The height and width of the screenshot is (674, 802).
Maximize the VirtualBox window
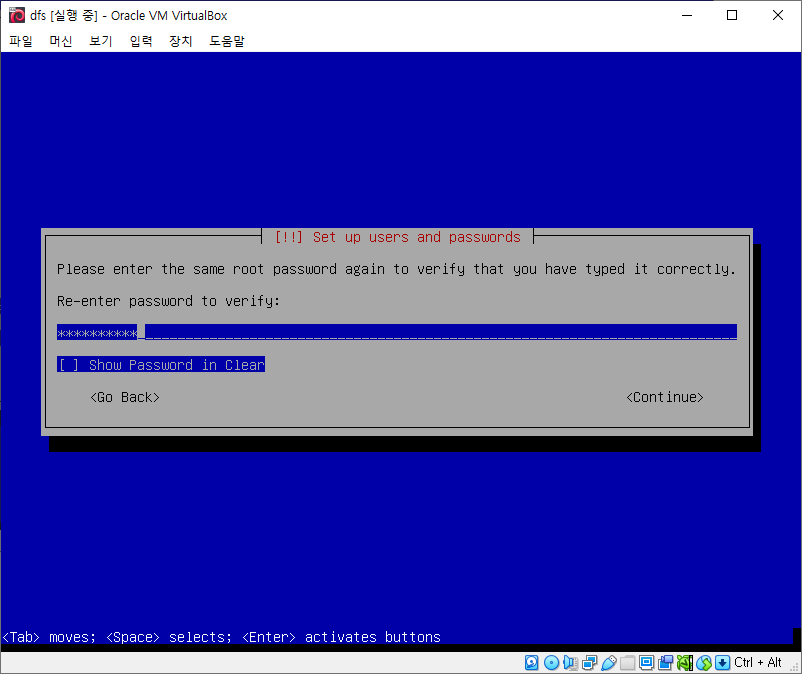[732, 15]
